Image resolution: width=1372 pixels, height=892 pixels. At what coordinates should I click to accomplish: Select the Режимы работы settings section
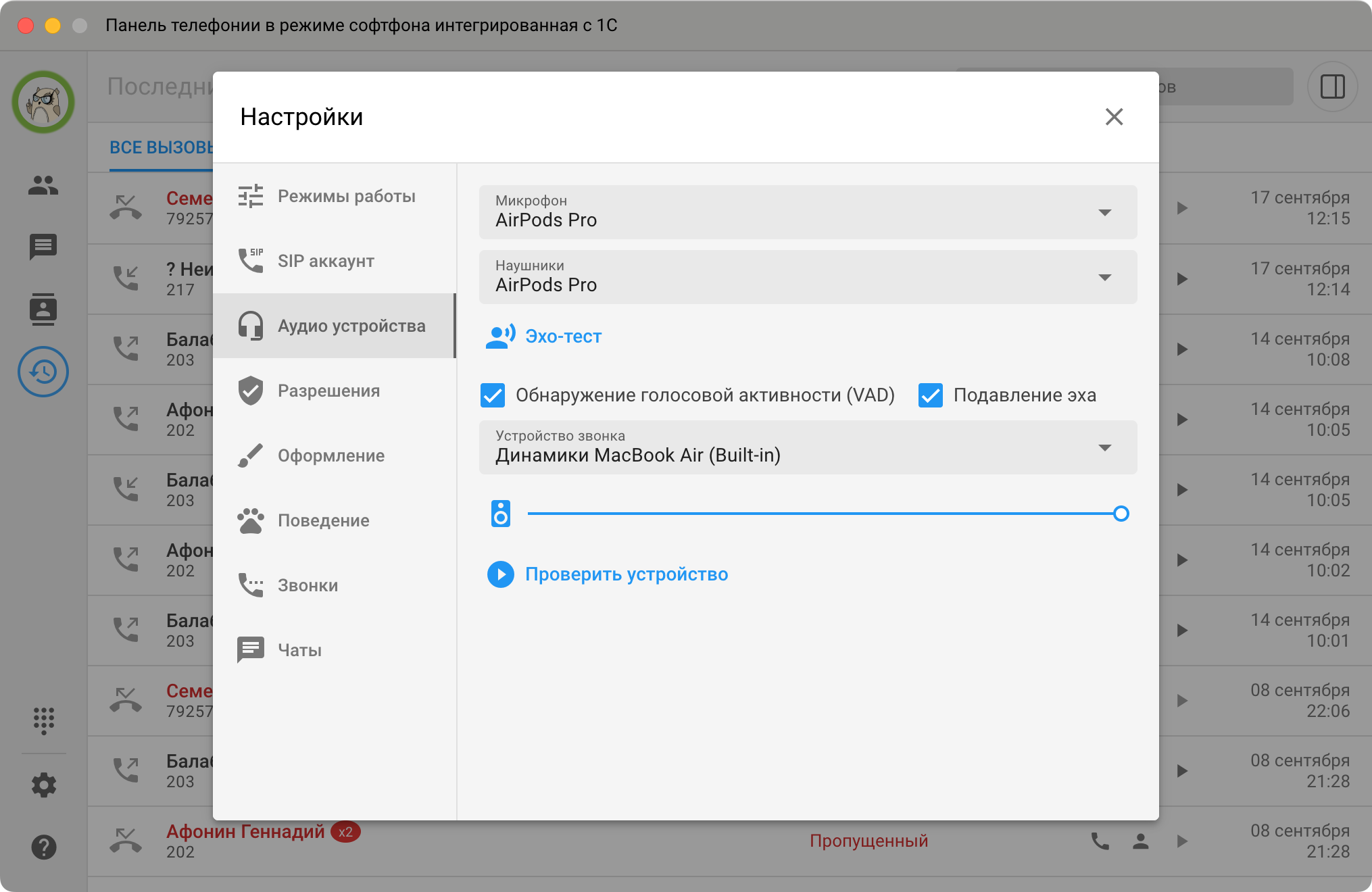tap(335, 196)
